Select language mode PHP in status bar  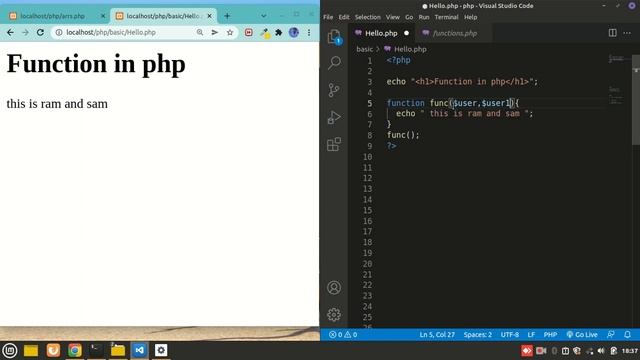point(550,335)
